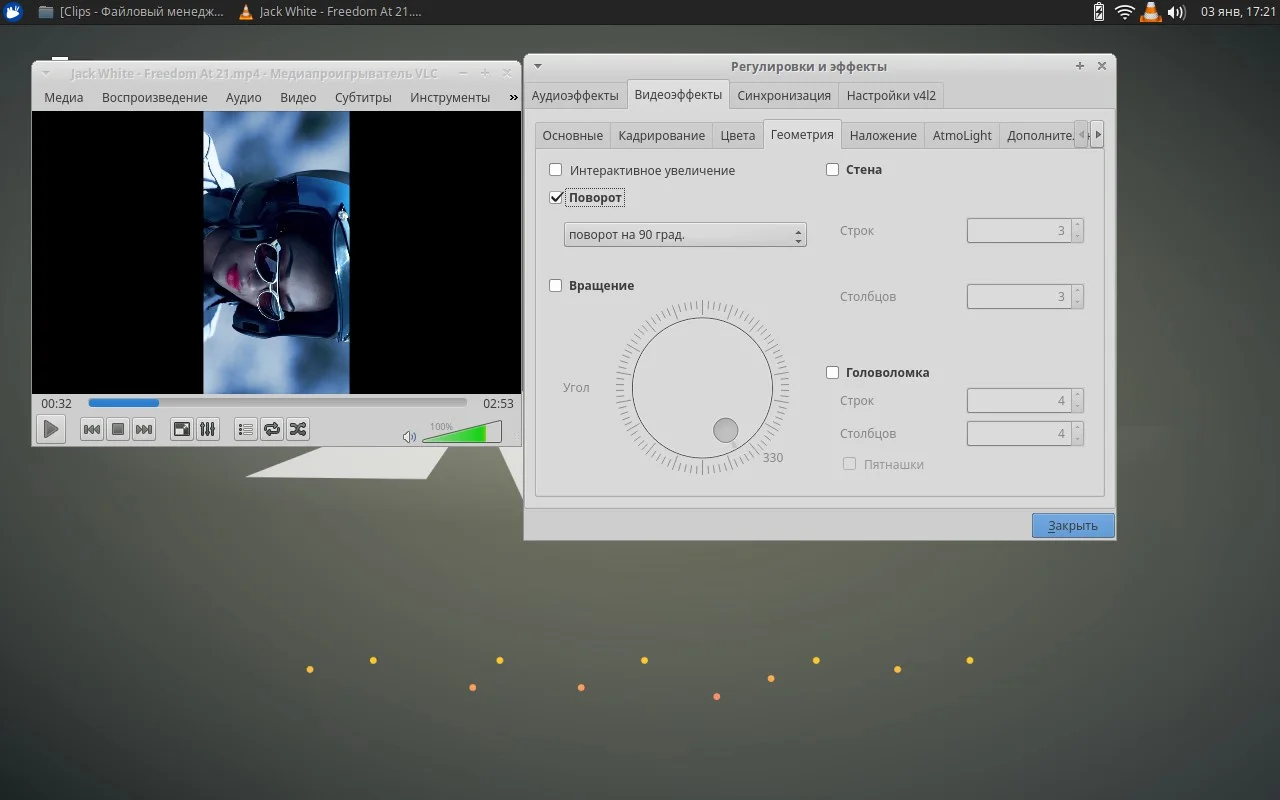Enable the Интерактивное увеличение checkbox
The width and height of the screenshot is (1280, 800).
(x=556, y=170)
